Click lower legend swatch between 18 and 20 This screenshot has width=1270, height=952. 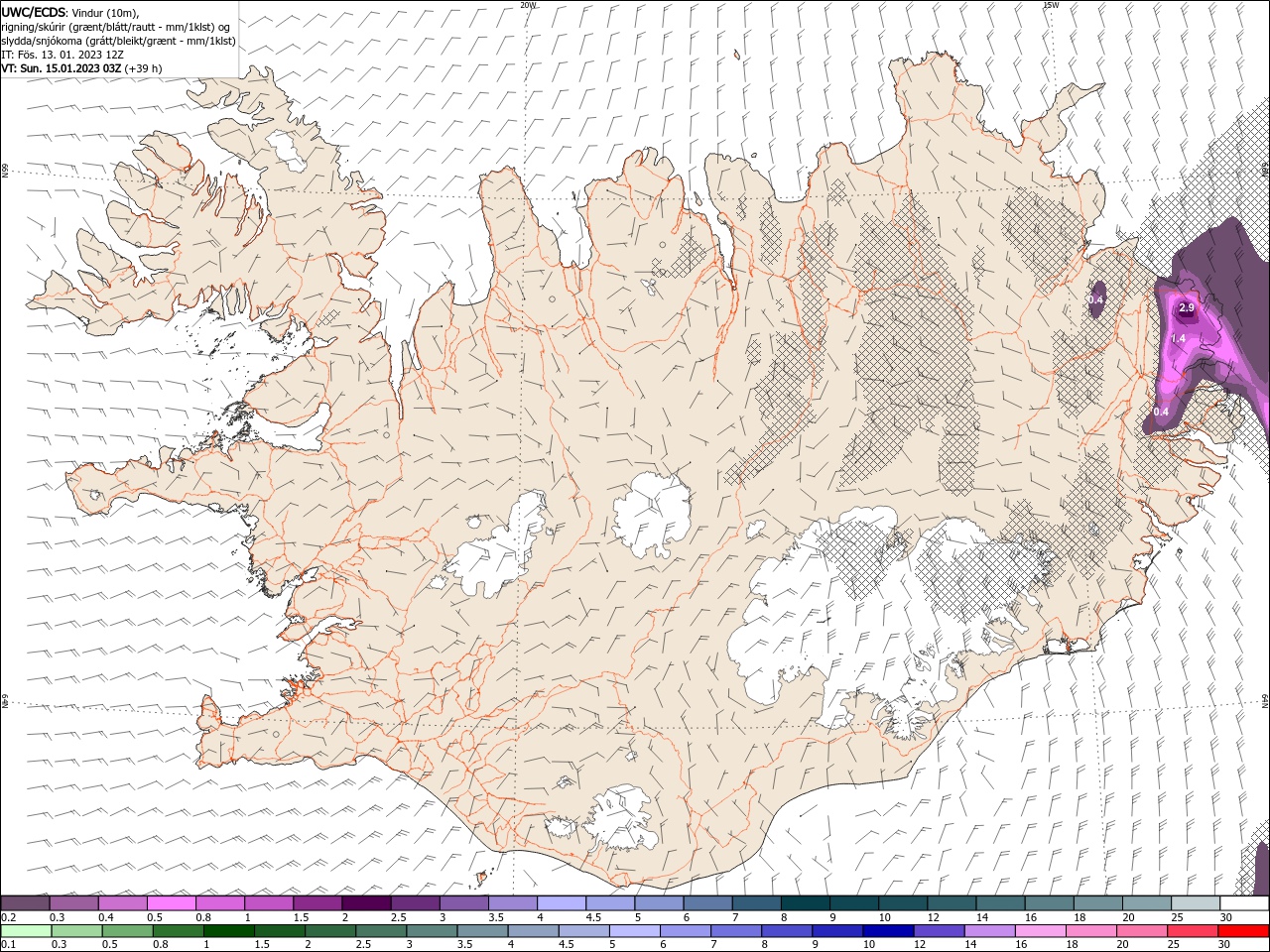point(1091,931)
